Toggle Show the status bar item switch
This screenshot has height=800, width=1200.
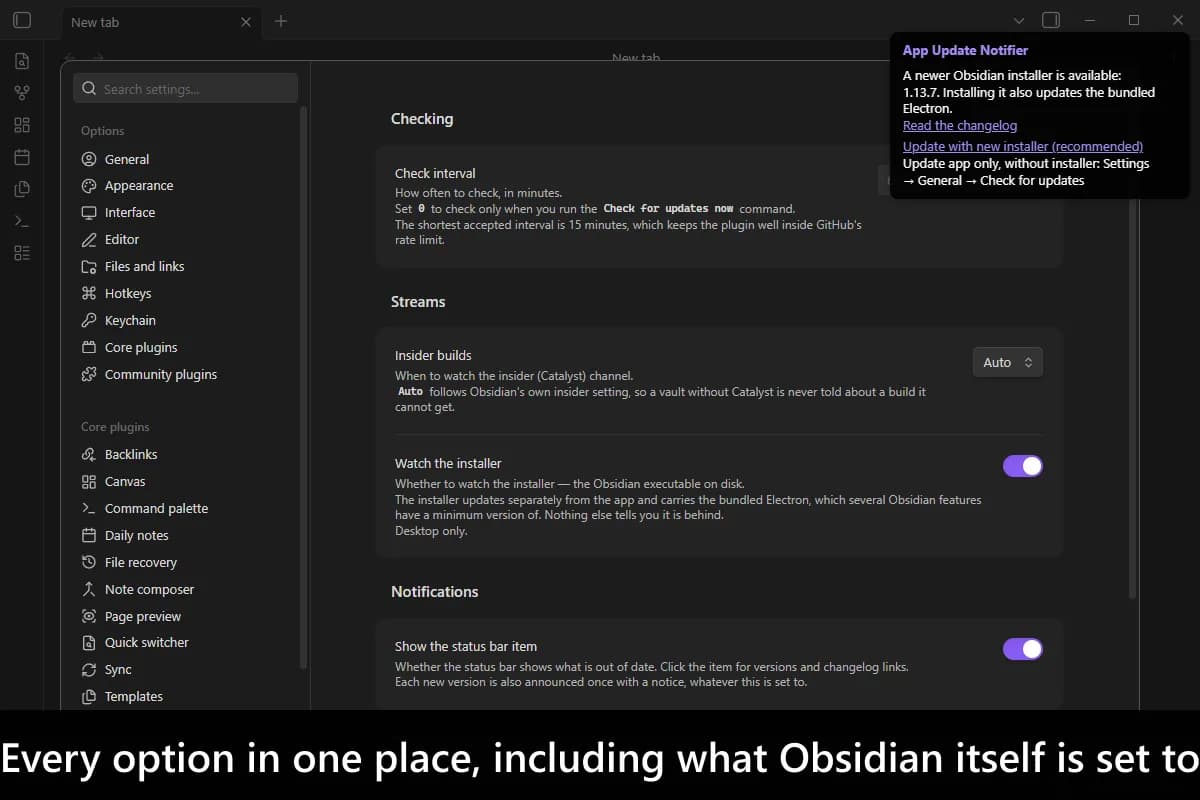tap(1022, 649)
